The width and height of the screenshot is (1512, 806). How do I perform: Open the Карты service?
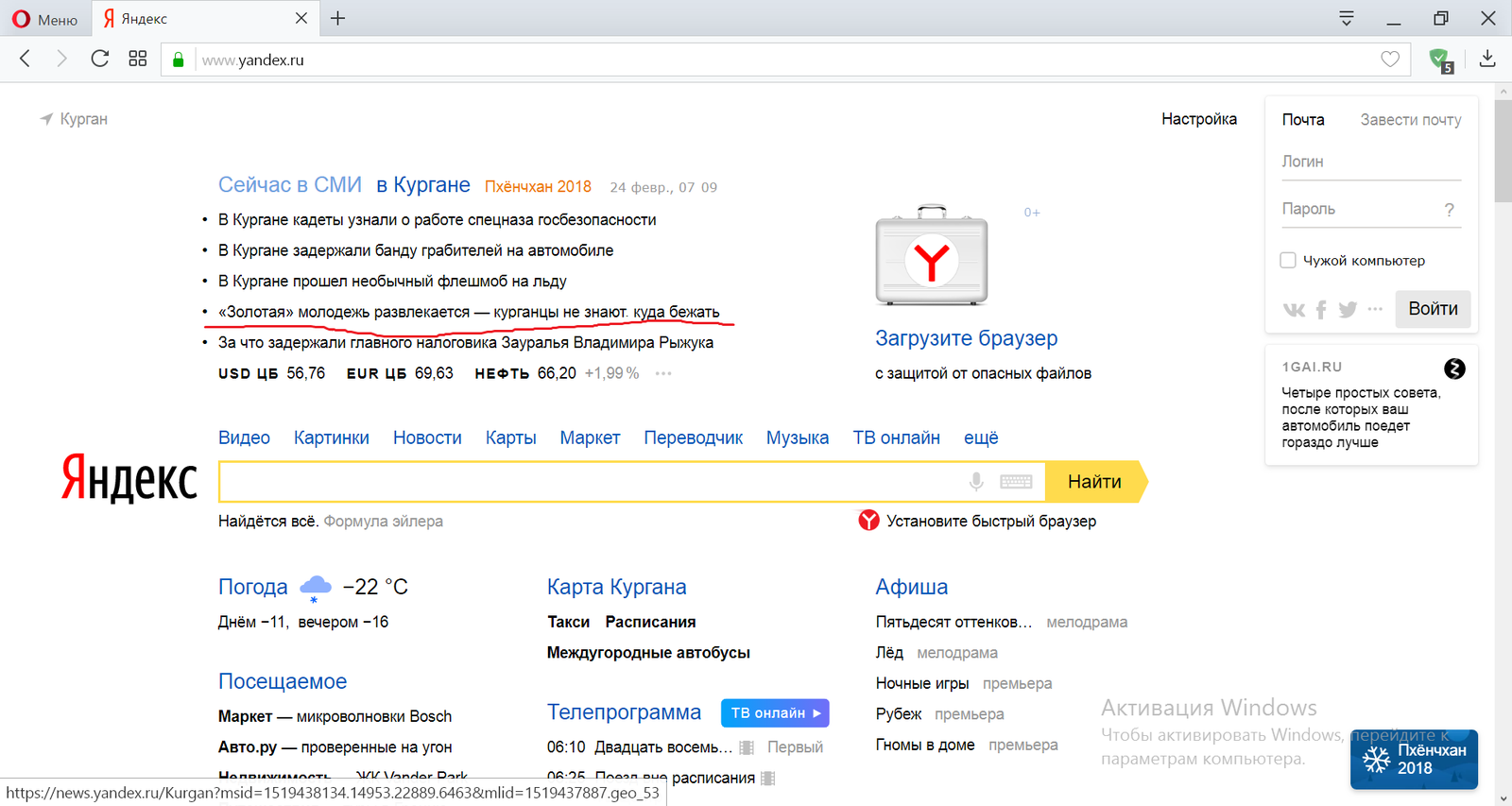[511, 437]
